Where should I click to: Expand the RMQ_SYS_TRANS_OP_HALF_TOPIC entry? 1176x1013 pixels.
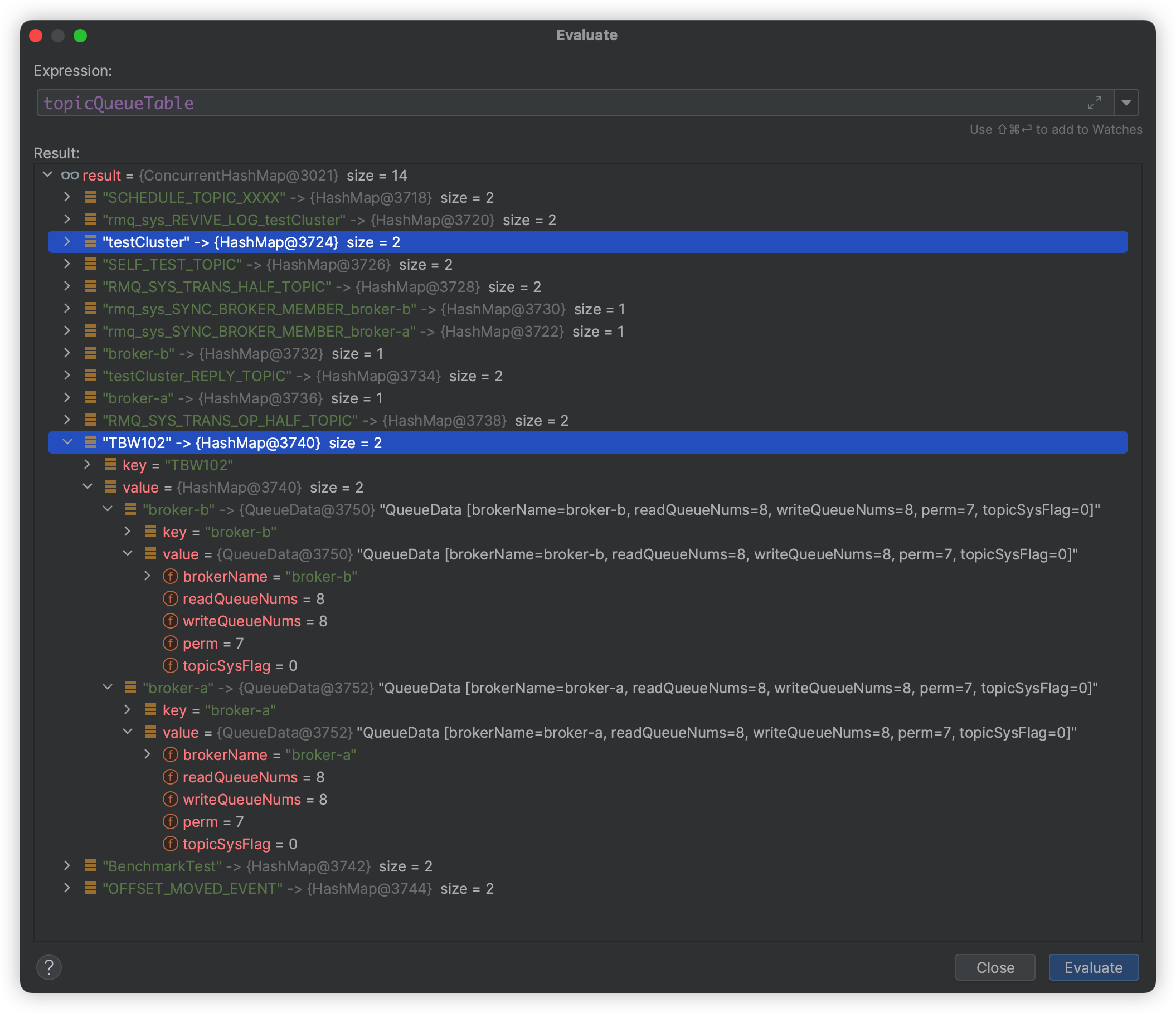tap(67, 420)
